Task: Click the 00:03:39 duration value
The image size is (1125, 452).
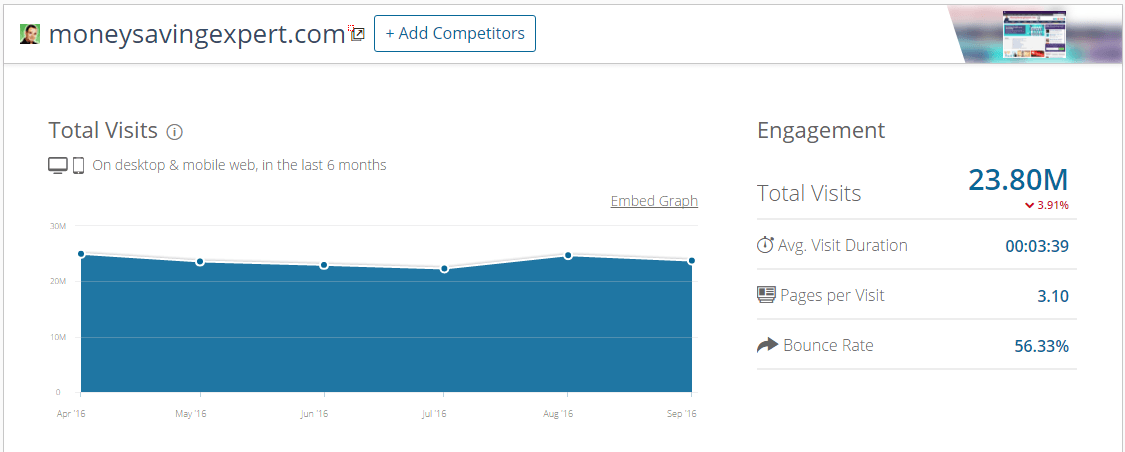Action: coord(1037,247)
